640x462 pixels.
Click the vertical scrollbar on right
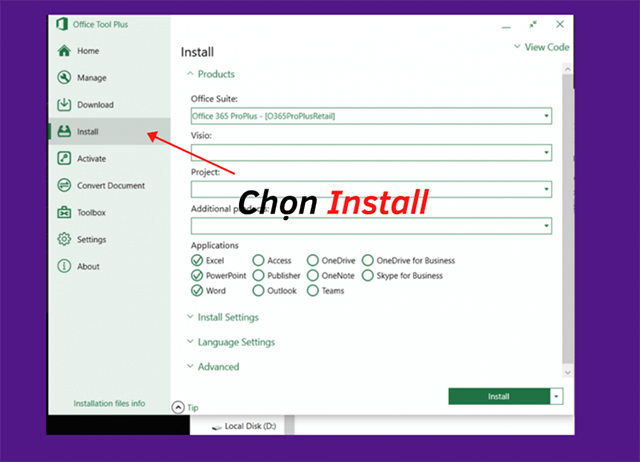[x=567, y=220]
